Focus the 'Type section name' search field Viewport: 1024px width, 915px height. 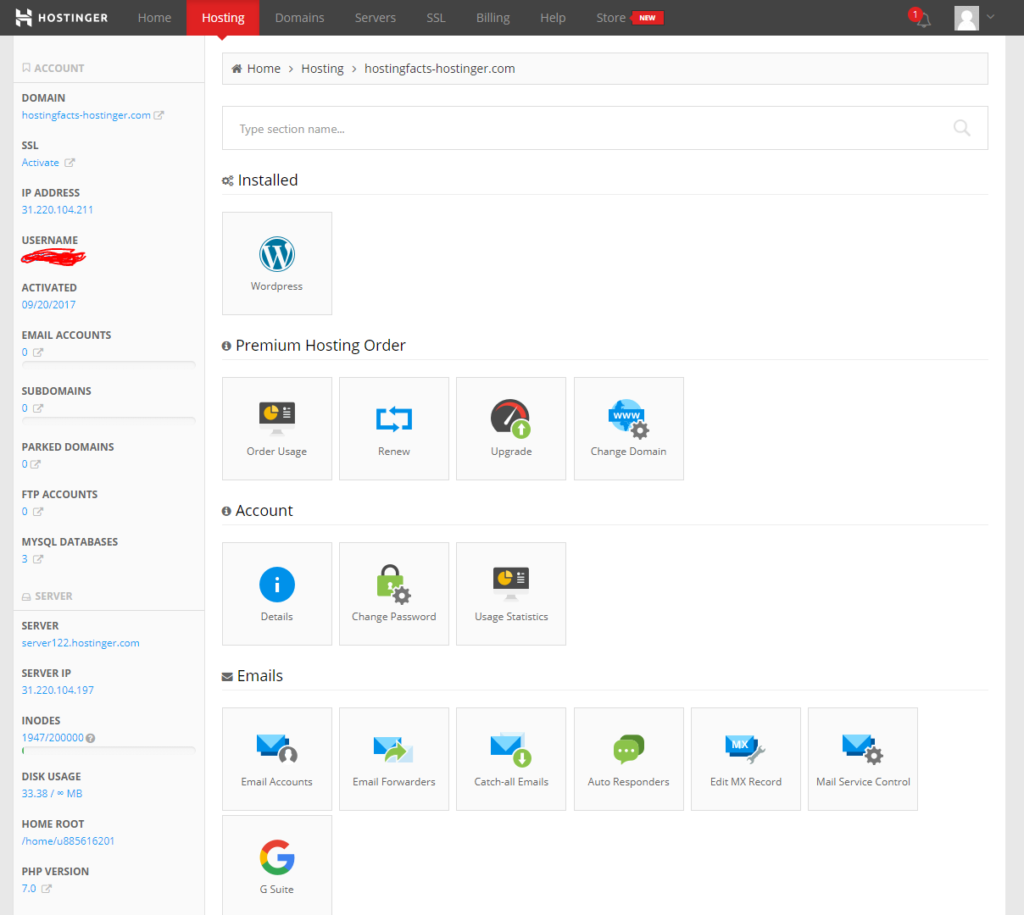coord(605,128)
